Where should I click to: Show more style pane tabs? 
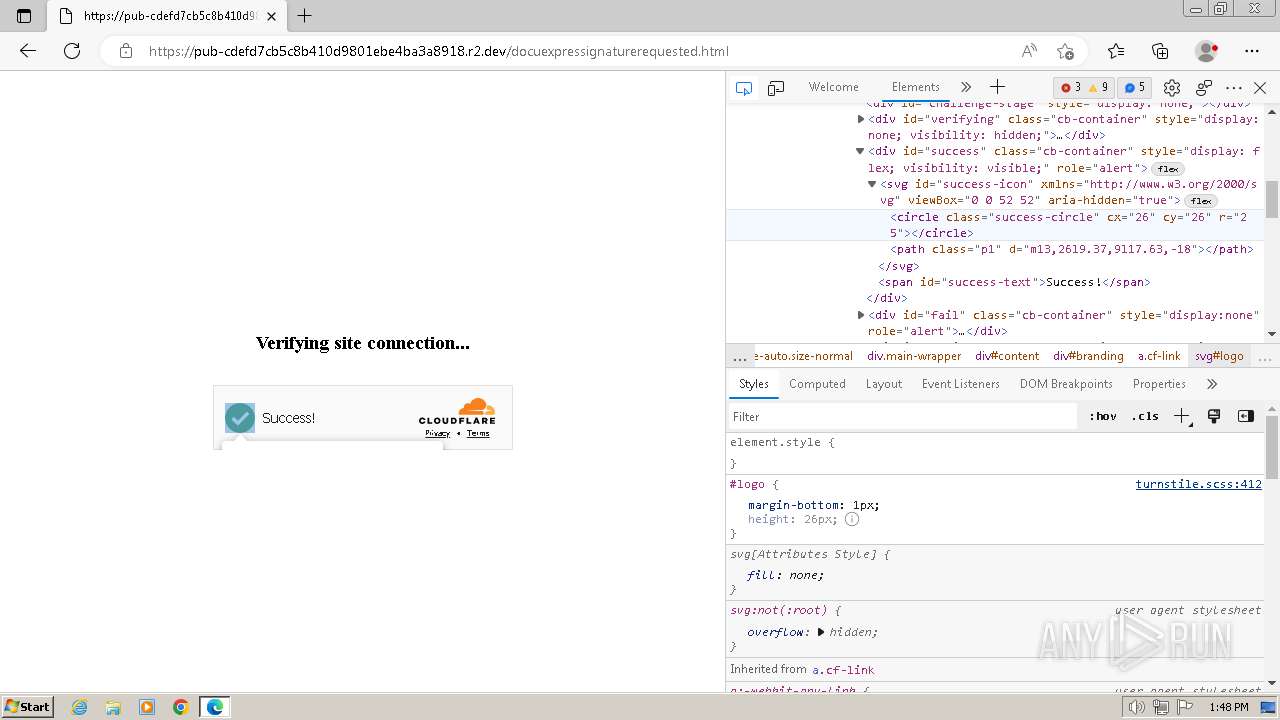pyautogui.click(x=1212, y=384)
